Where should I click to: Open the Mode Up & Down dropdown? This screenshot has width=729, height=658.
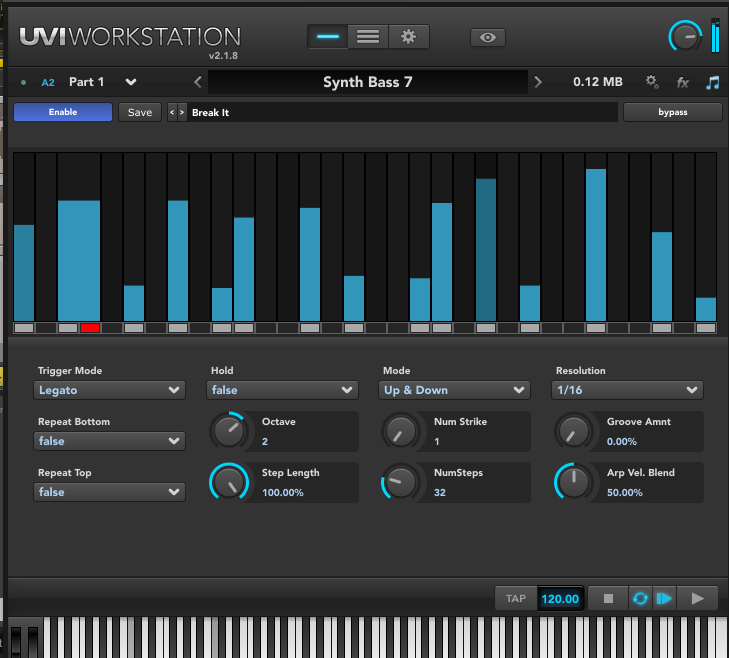coord(454,390)
